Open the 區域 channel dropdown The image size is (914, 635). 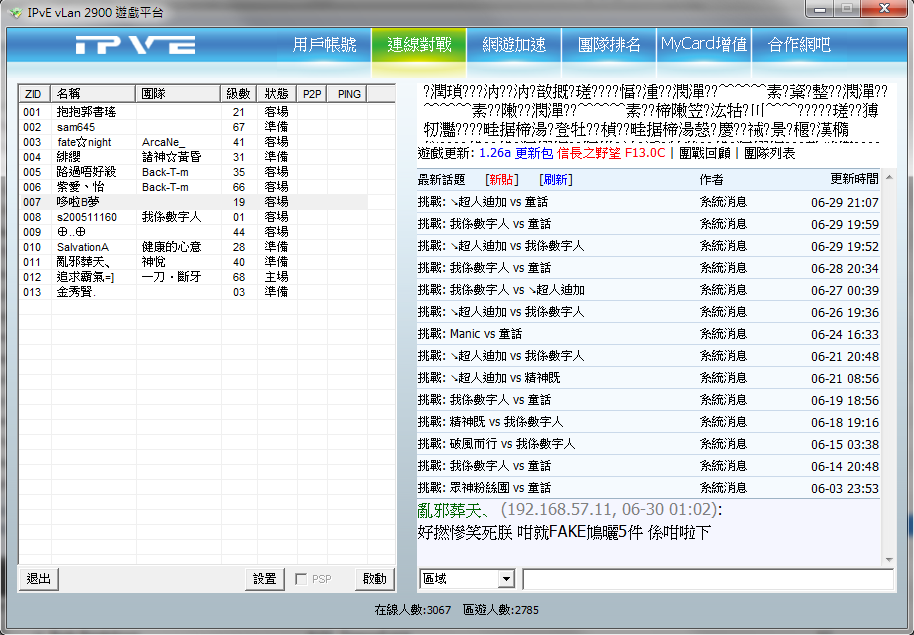(x=505, y=579)
